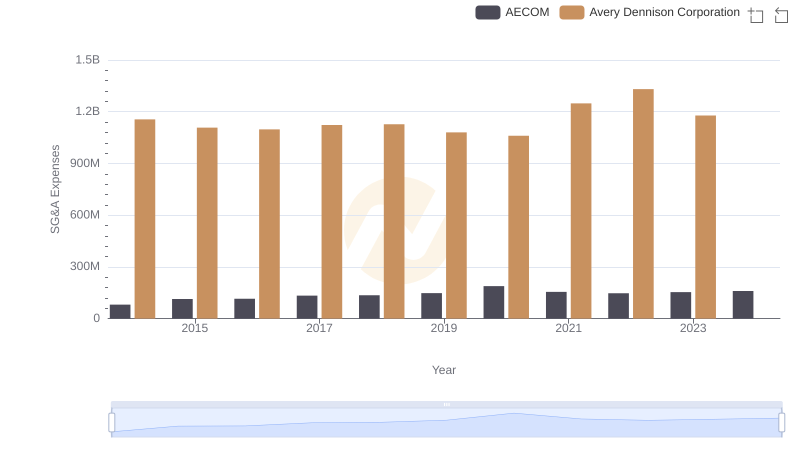Click Avery Dennison bar for 2015
800x461 pixels.
point(207,223)
